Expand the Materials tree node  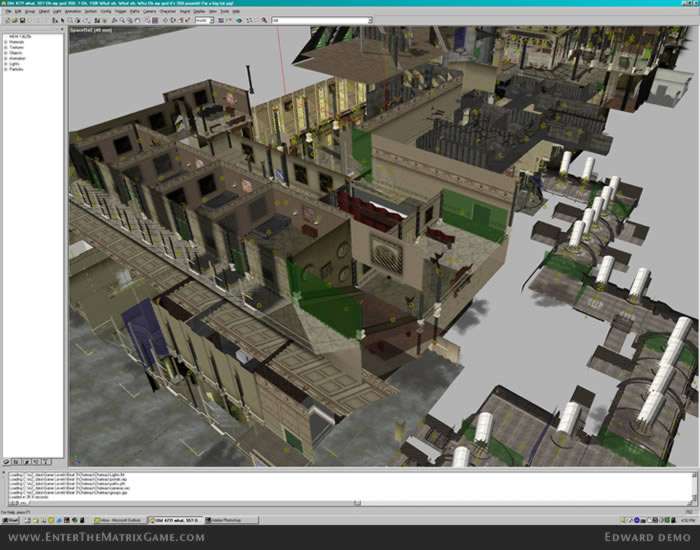(x=6, y=42)
